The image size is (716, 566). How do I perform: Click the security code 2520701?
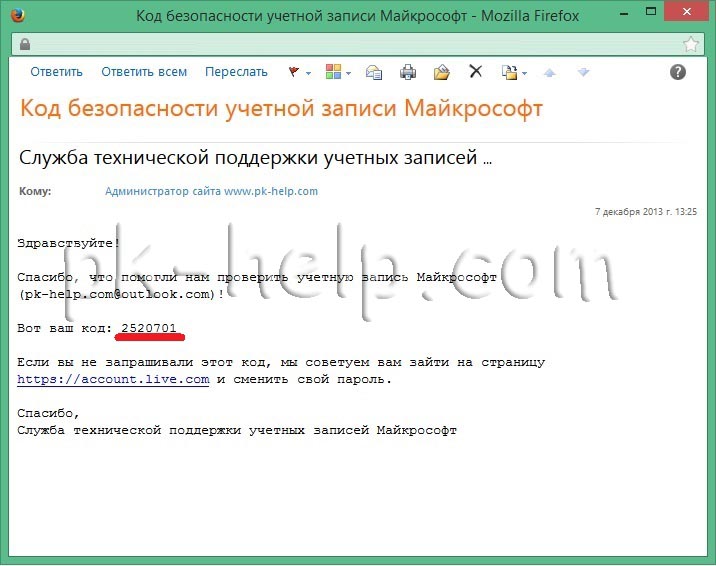point(149,328)
